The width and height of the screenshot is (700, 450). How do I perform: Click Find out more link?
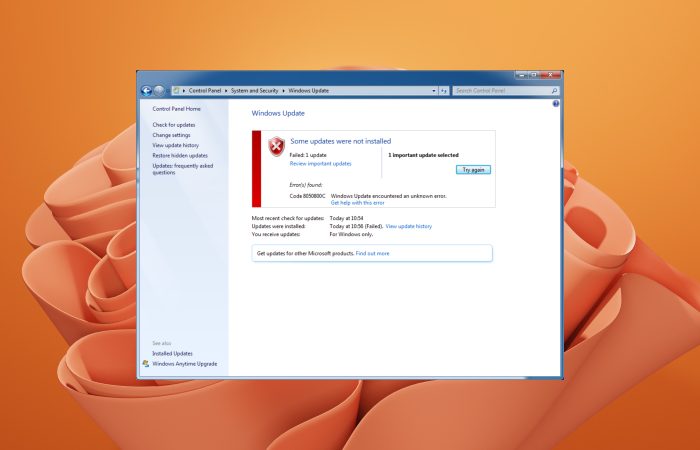tap(372, 254)
